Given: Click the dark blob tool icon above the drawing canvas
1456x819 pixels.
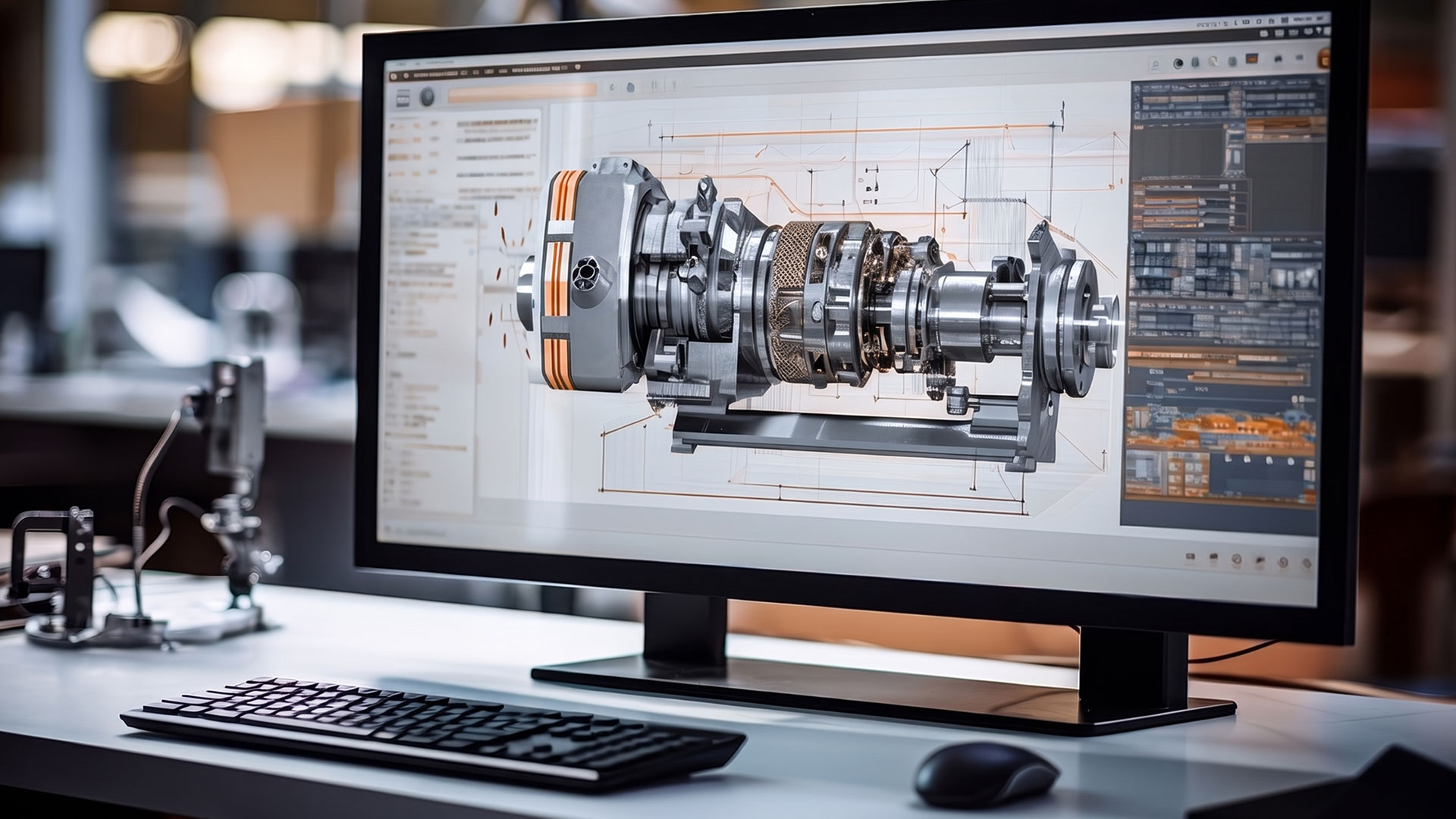Looking at the screenshot, I should pos(630,87).
